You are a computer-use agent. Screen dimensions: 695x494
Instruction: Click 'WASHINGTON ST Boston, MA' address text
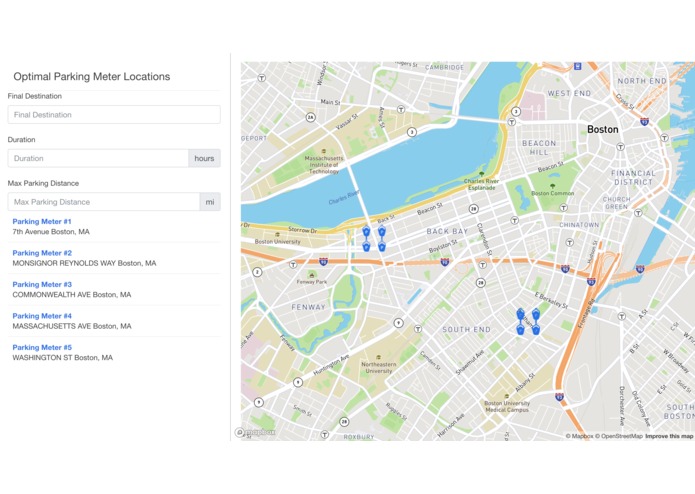click(62, 358)
